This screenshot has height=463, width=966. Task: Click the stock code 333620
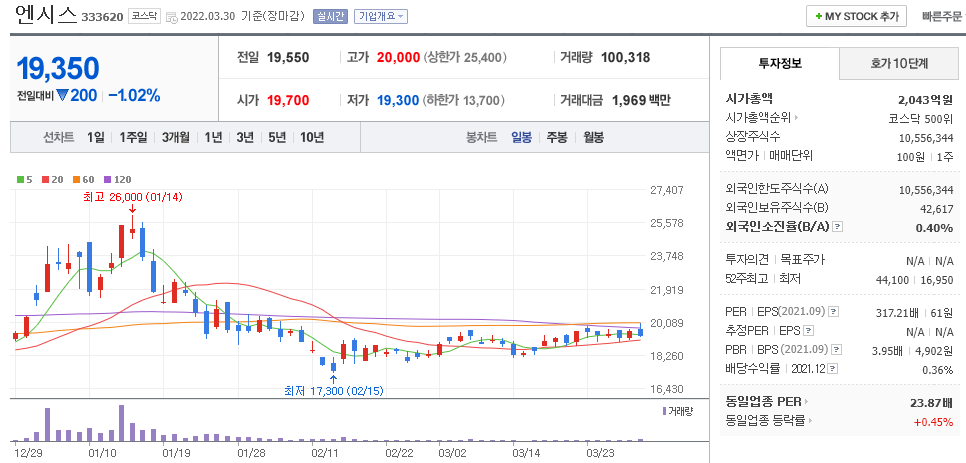click(102, 17)
